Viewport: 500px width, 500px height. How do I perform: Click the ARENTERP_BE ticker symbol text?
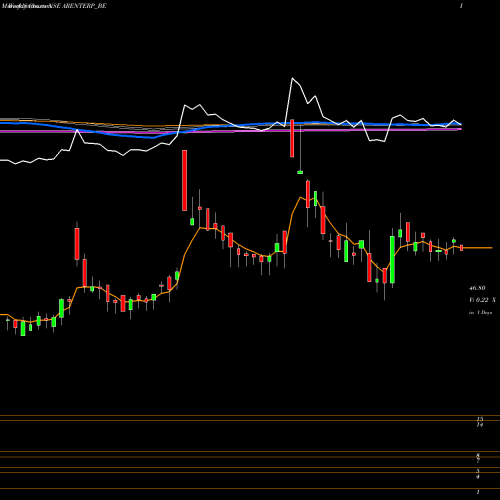click(84, 6)
